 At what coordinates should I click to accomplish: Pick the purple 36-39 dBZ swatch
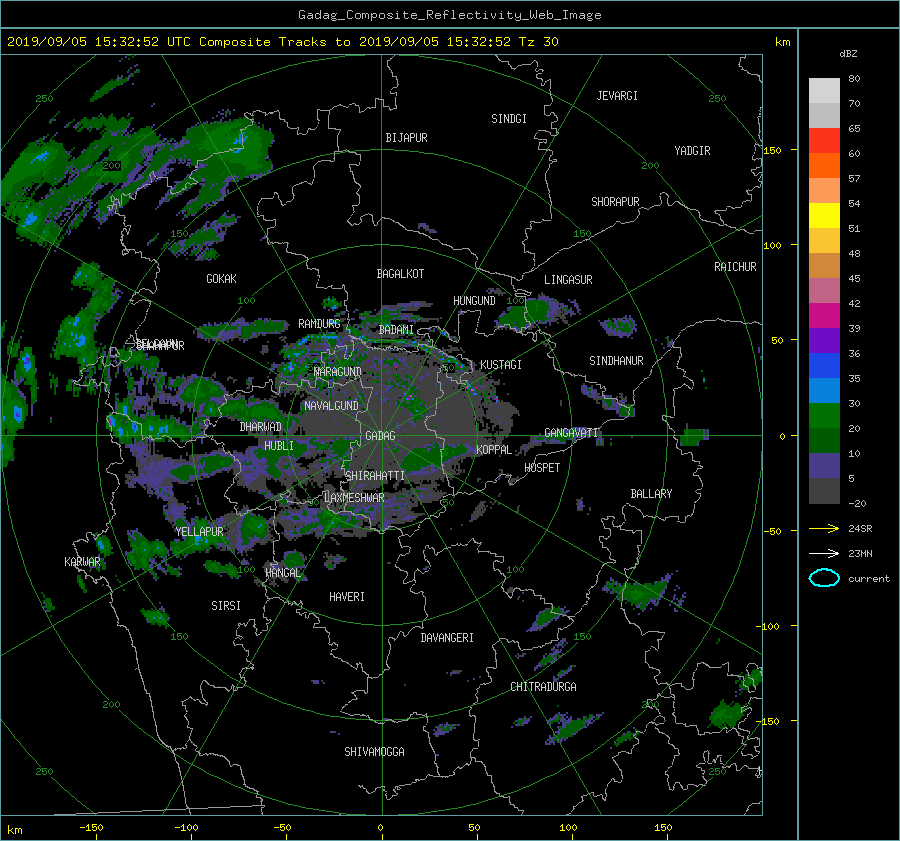[824, 340]
